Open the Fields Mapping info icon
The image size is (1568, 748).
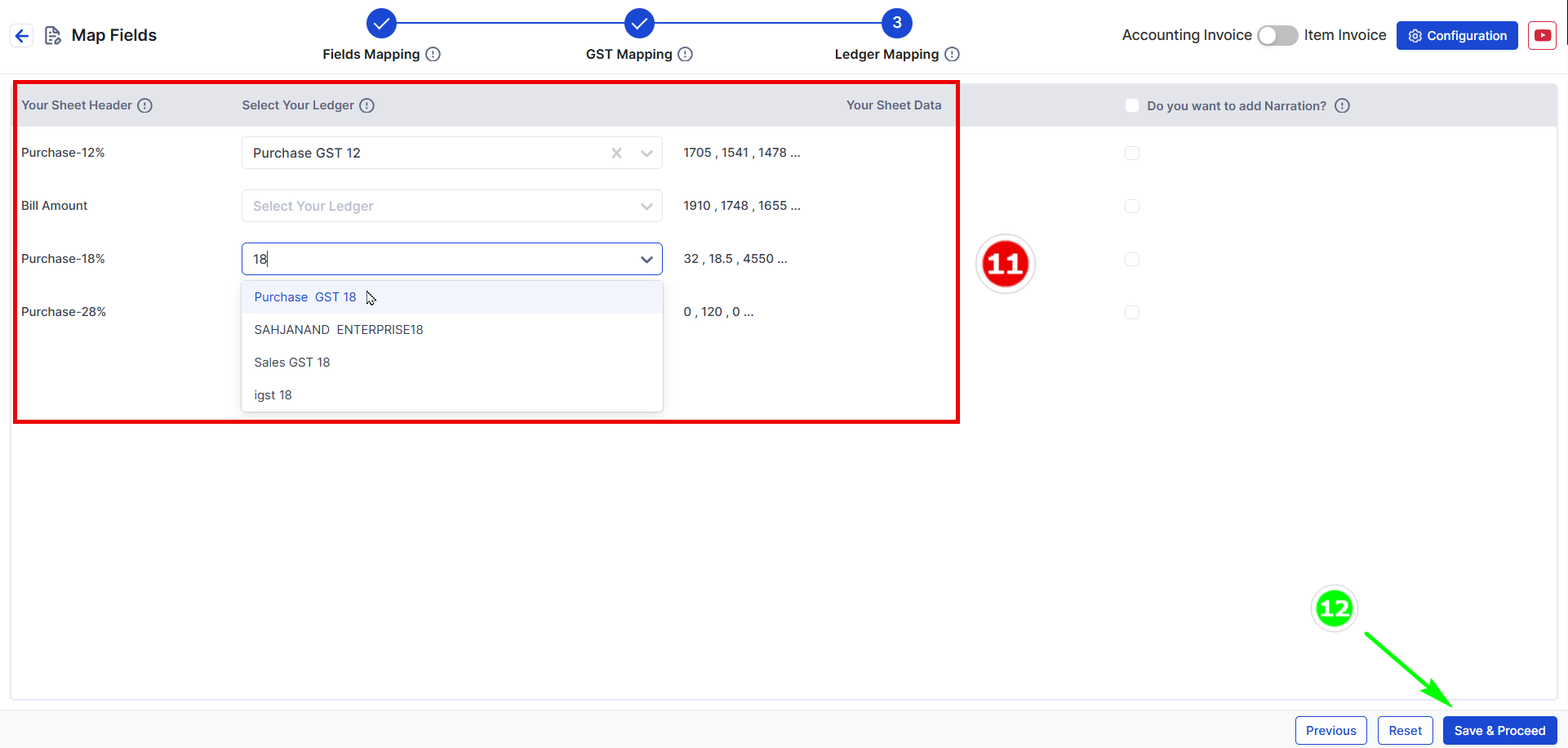coord(433,54)
